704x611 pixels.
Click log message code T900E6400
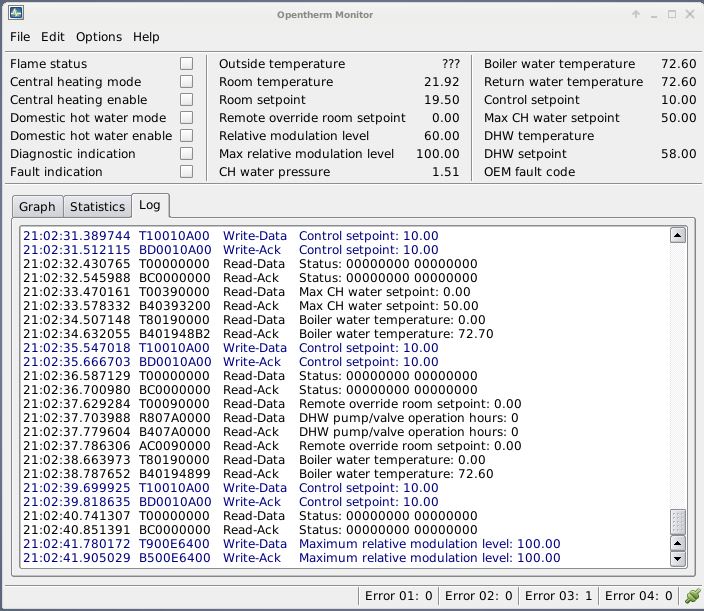tap(174, 544)
